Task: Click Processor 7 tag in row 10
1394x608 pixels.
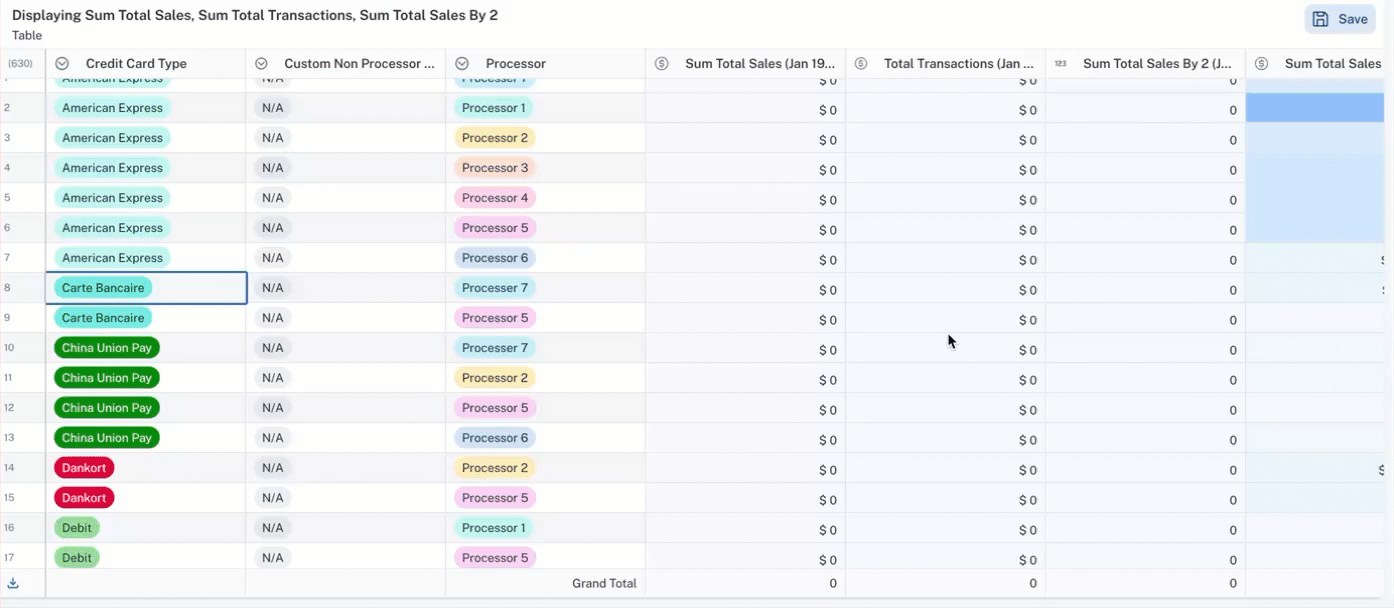Action: [495, 348]
